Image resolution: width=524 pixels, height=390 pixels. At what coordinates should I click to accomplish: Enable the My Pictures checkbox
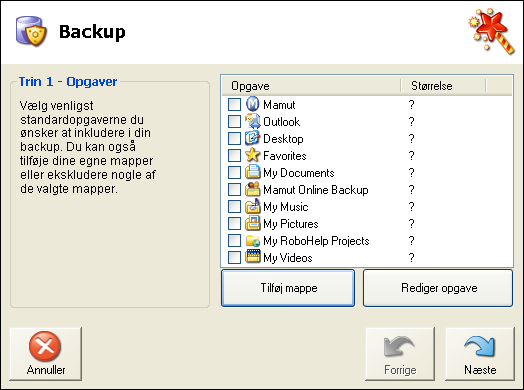click(x=234, y=223)
